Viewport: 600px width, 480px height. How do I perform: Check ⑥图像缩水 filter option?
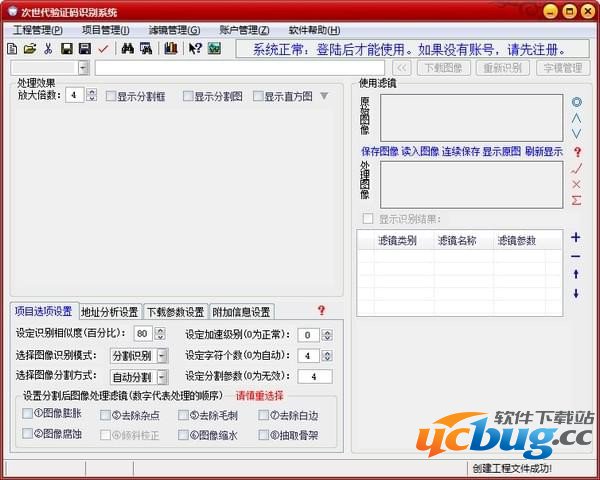click(x=183, y=435)
